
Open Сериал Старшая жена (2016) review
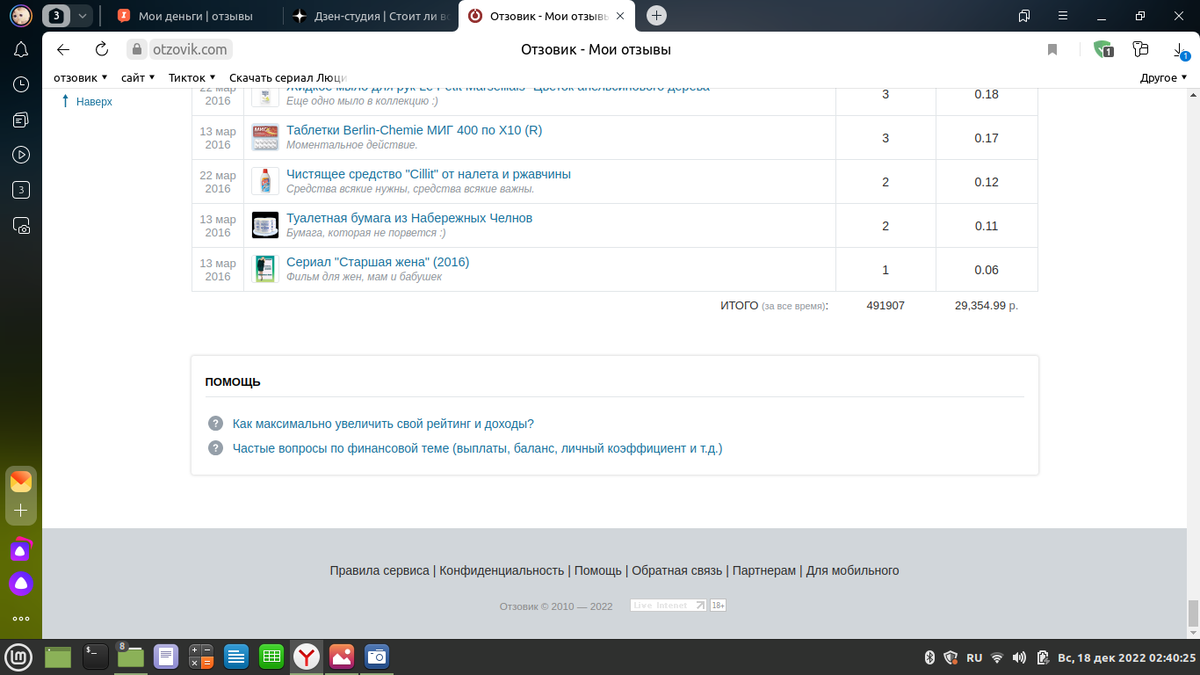(x=377, y=262)
